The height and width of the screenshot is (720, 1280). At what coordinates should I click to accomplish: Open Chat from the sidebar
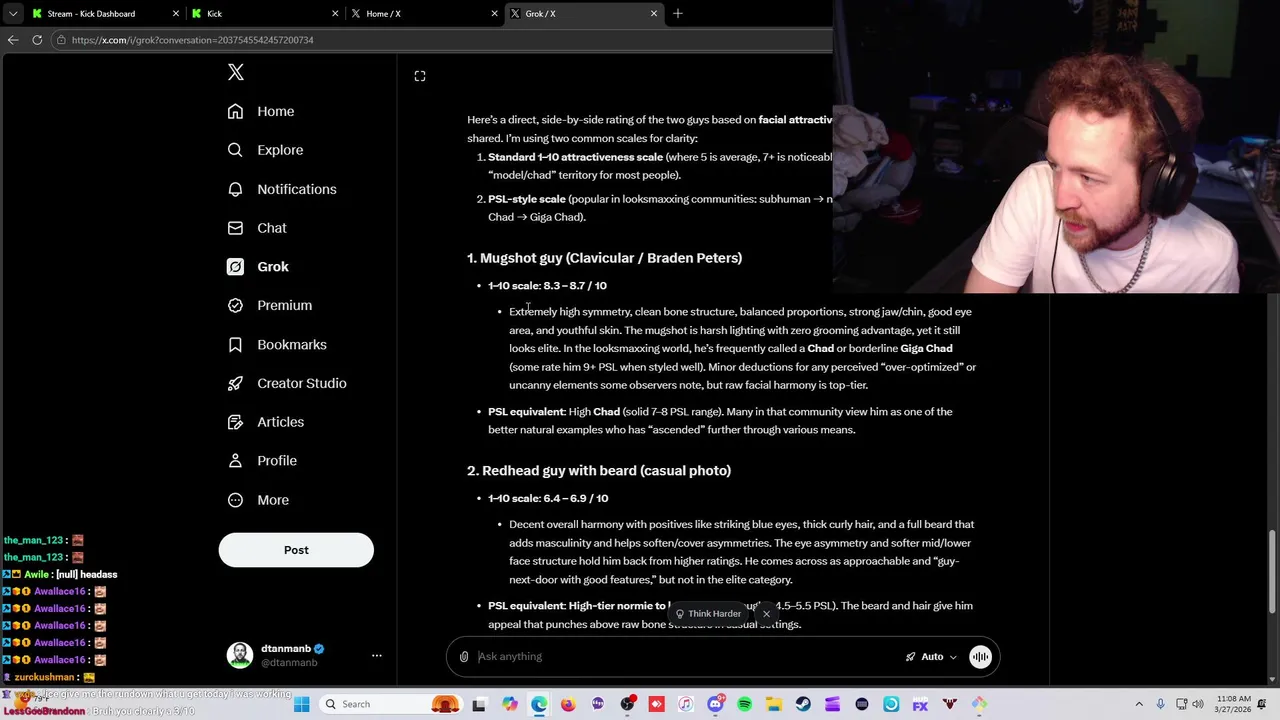257,228
